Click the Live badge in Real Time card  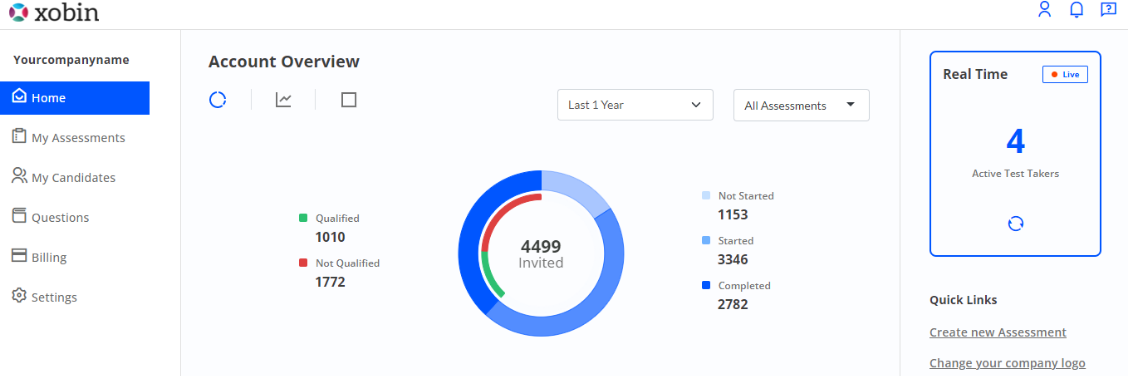1065,74
